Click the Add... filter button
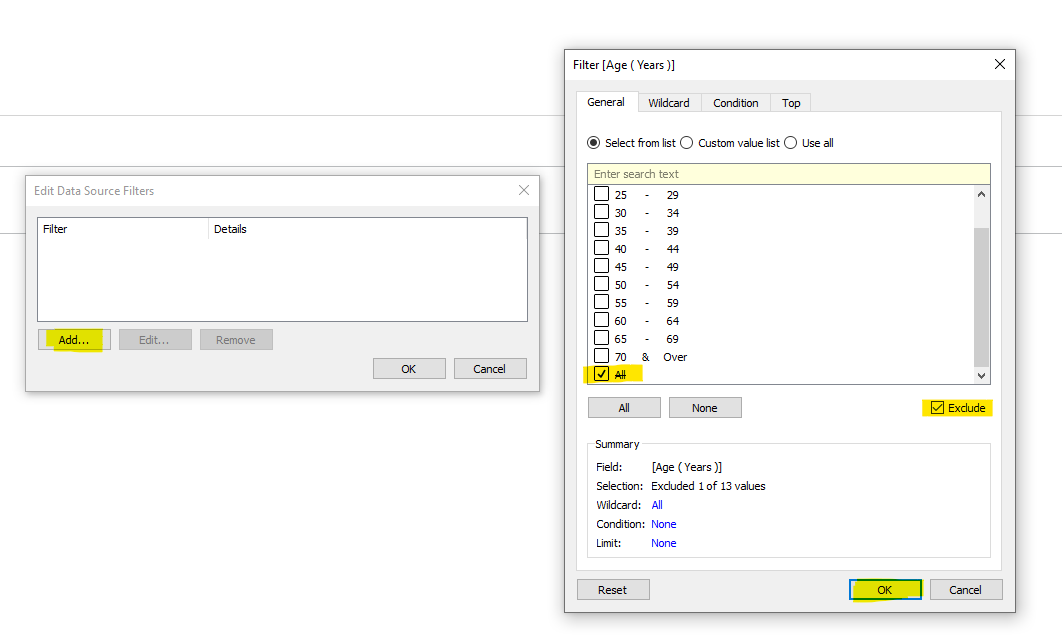The height and width of the screenshot is (643, 1062). (74, 340)
